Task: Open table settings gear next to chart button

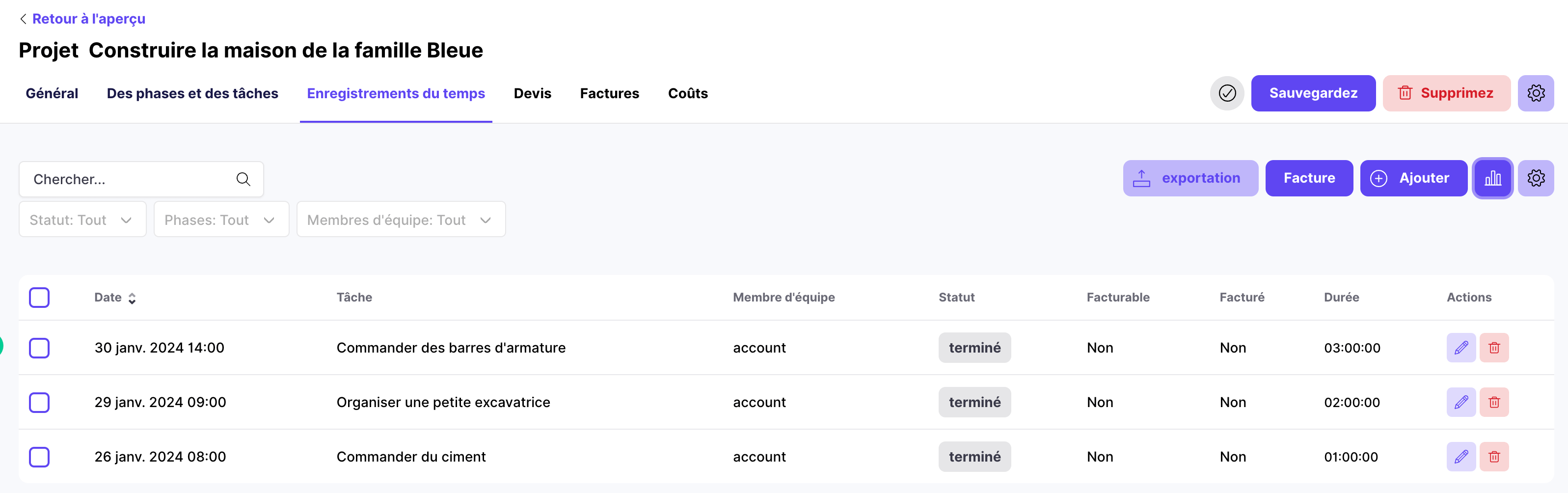Action: (x=1535, y=178)
